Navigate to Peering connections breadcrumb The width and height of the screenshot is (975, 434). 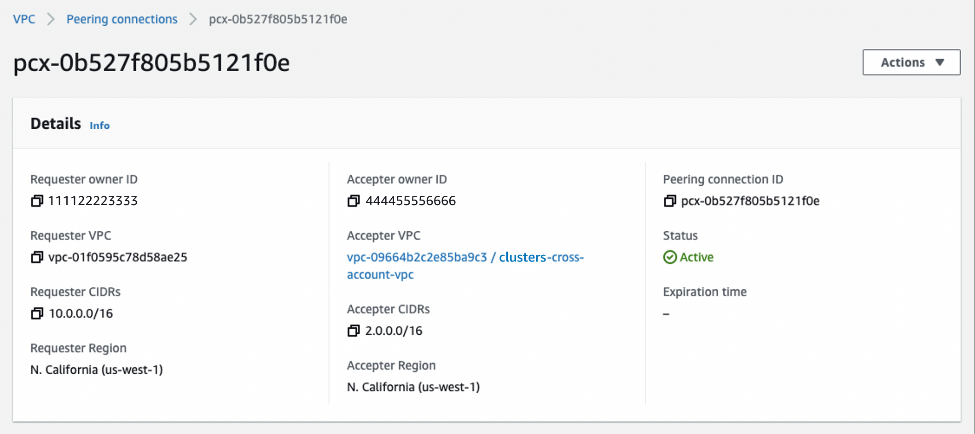pyautogui.click(x=121, y=19)
